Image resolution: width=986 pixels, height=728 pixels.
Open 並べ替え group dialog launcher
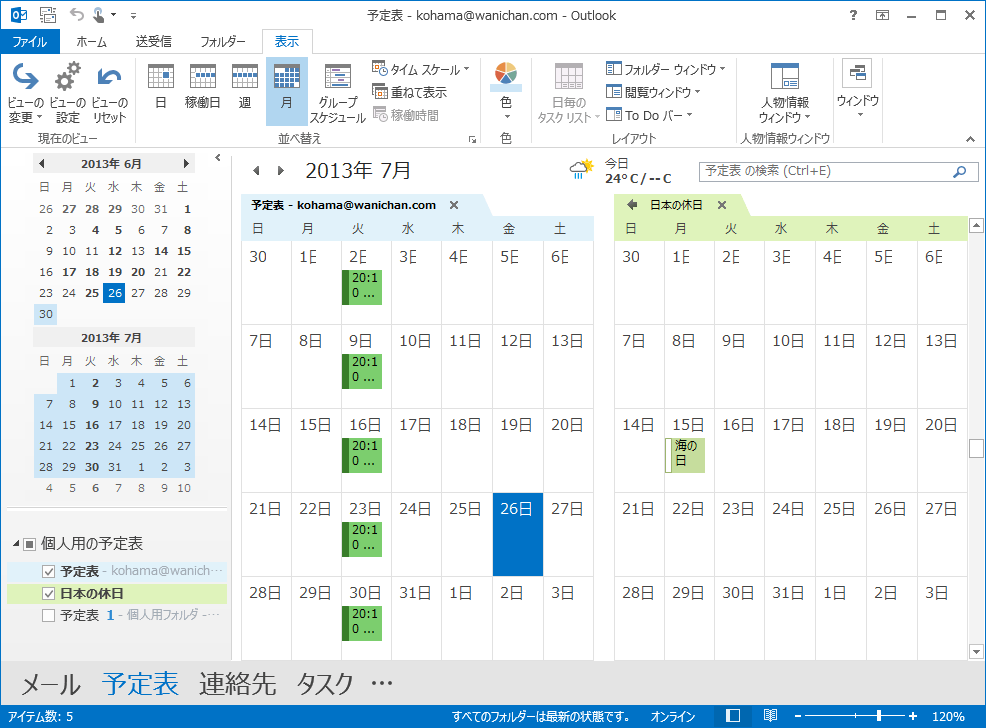tap(472, 140)
